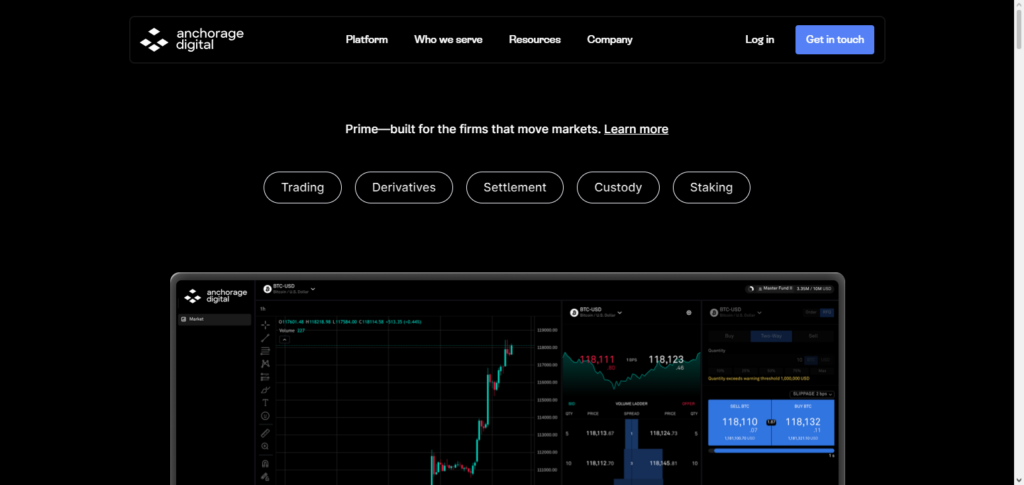Select the text annotation tool
Image resolution: width=1024 pixels, height=485 pixels.
pyautogui.click(x=265, y=402)
